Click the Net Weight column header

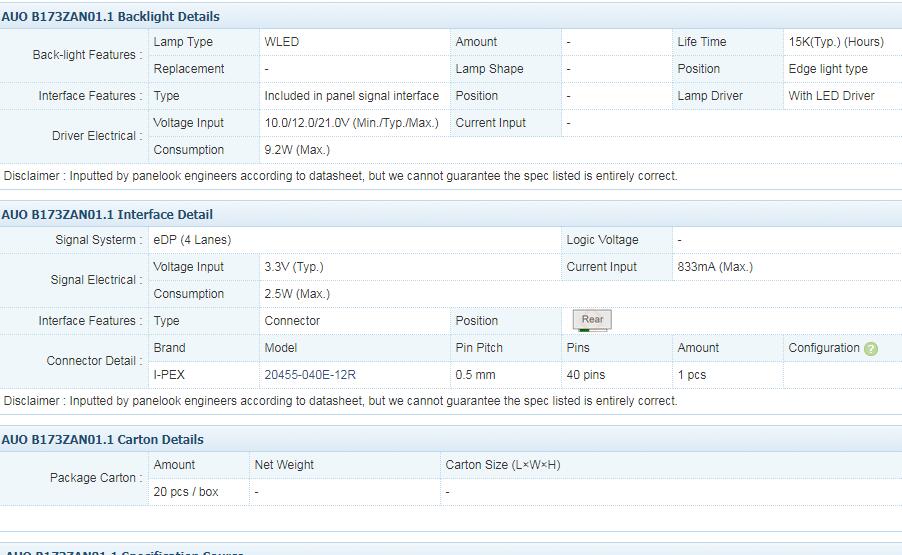284,465
